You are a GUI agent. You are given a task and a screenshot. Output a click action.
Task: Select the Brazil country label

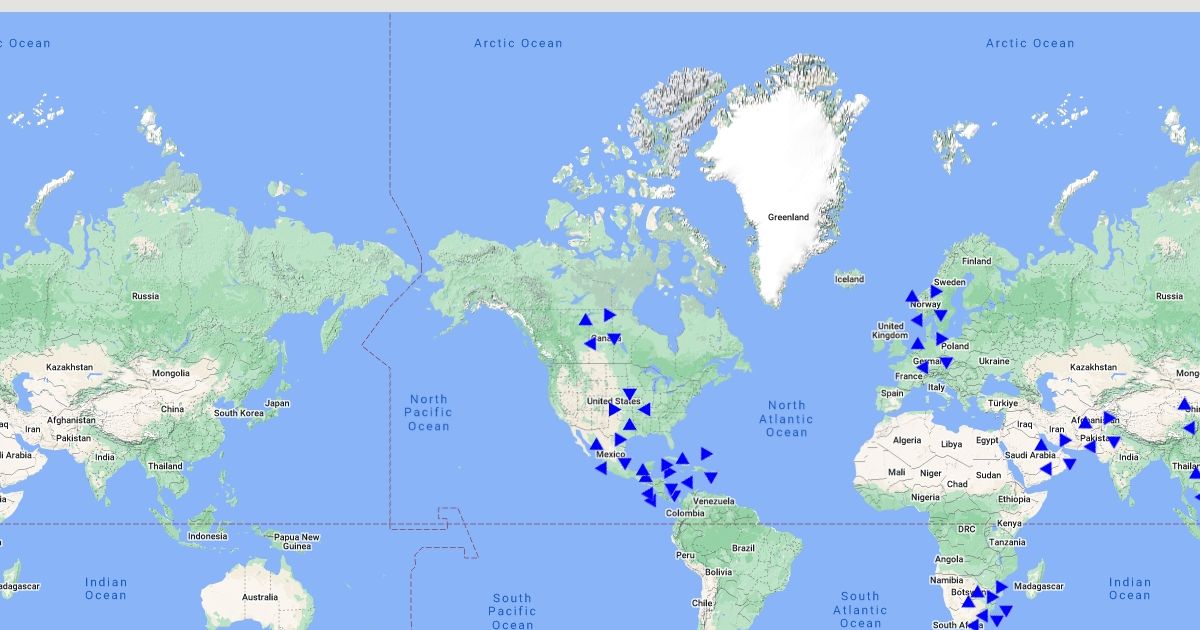pyautogui.click(x=743, y=548)
